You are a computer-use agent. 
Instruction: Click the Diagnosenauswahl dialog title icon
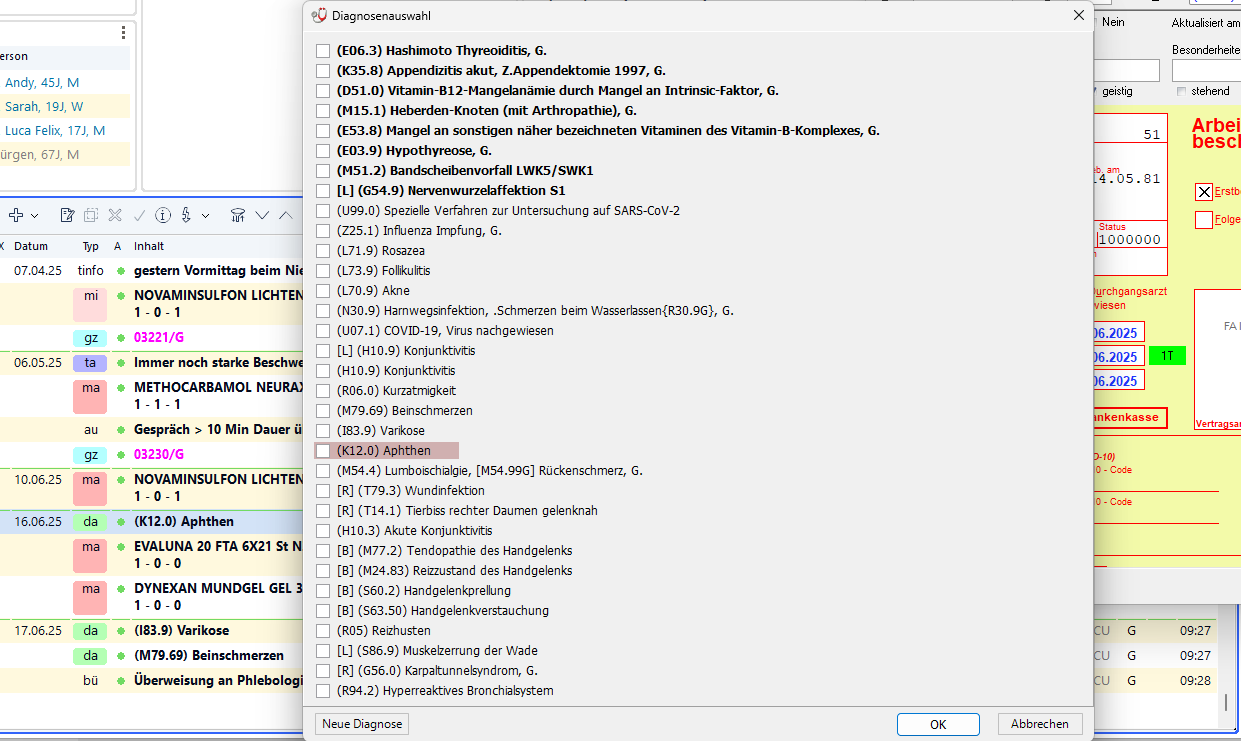(x=319, y=15)
